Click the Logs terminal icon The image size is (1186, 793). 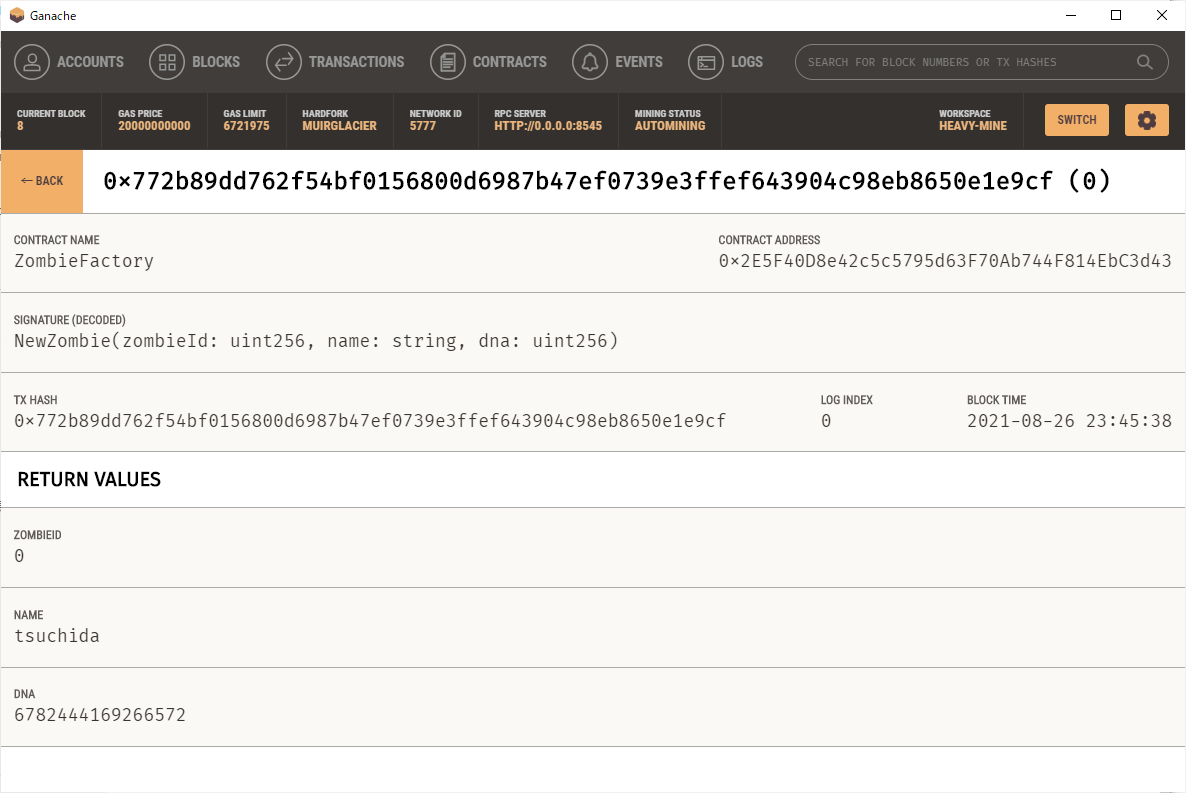pyautogui.click(x=706, y=62)
